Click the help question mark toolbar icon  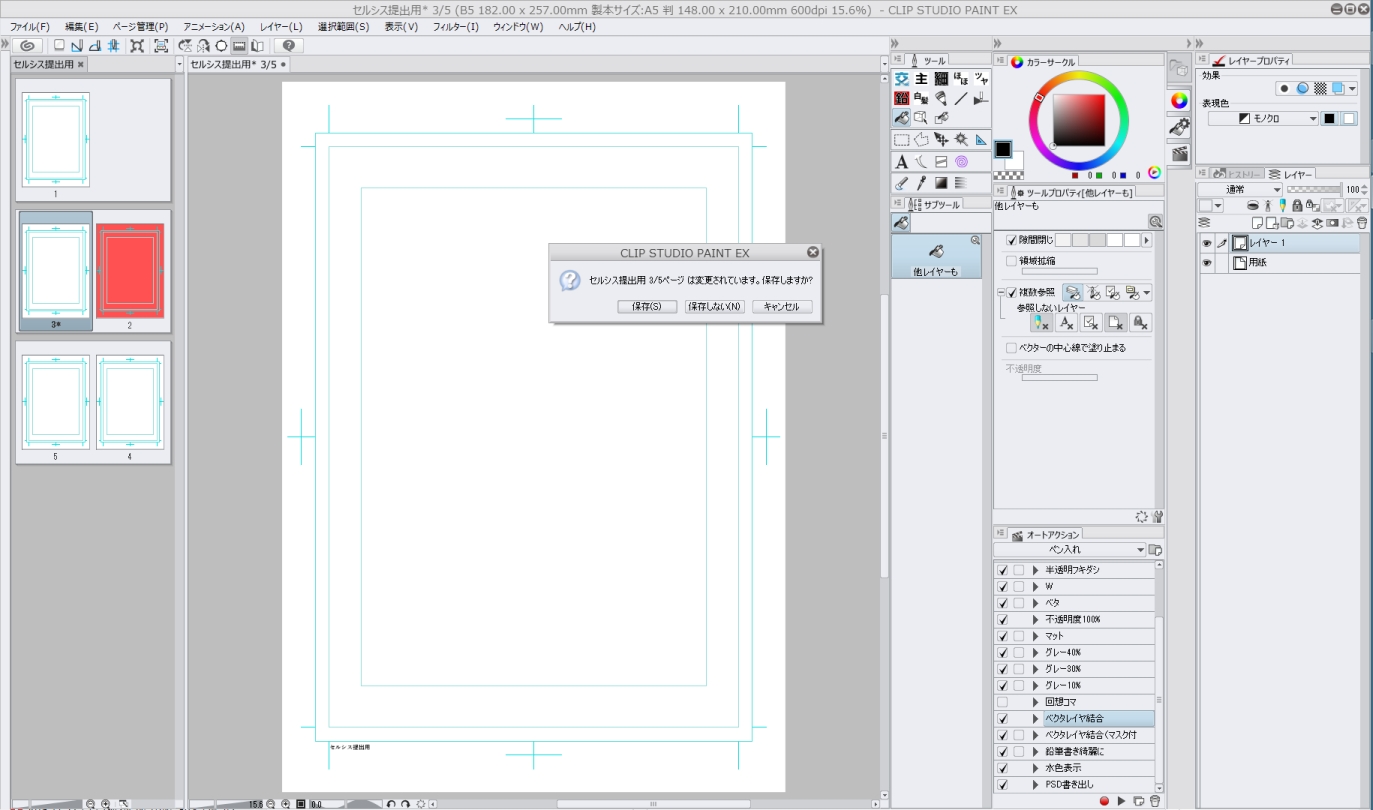pyautogui.click(x=288, y=46)
